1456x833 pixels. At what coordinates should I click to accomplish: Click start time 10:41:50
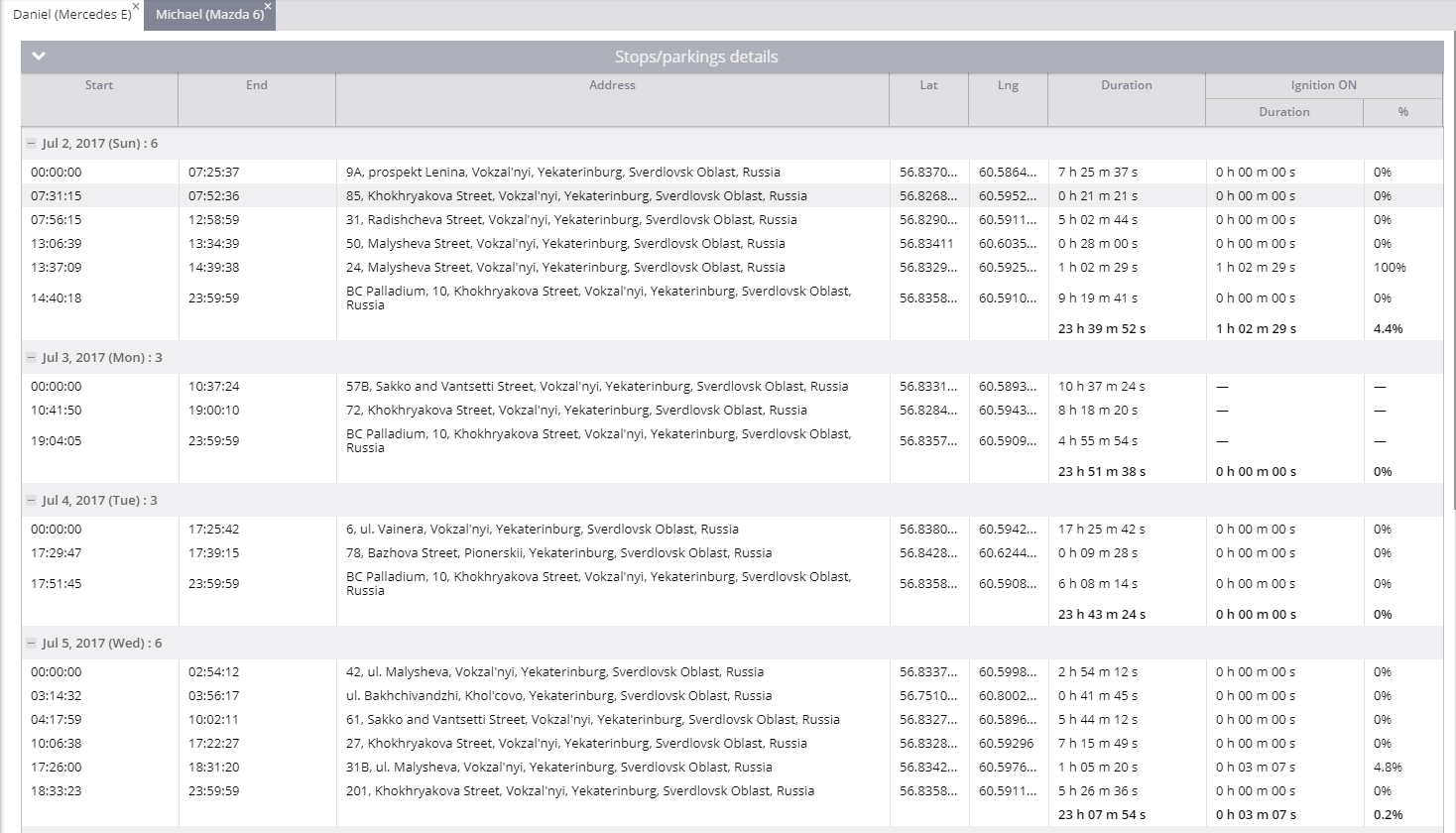click(x=57, y=411)
